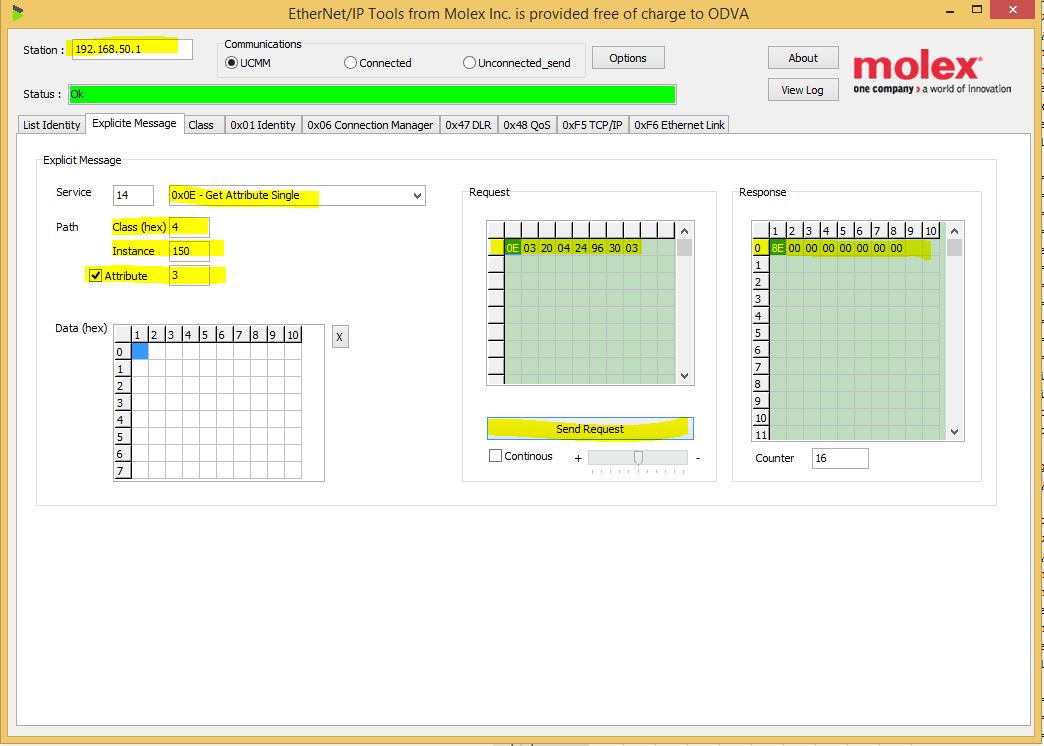Click the green application icon in title bar
The height and width of the screenshot is (746, 1044).
18,13
